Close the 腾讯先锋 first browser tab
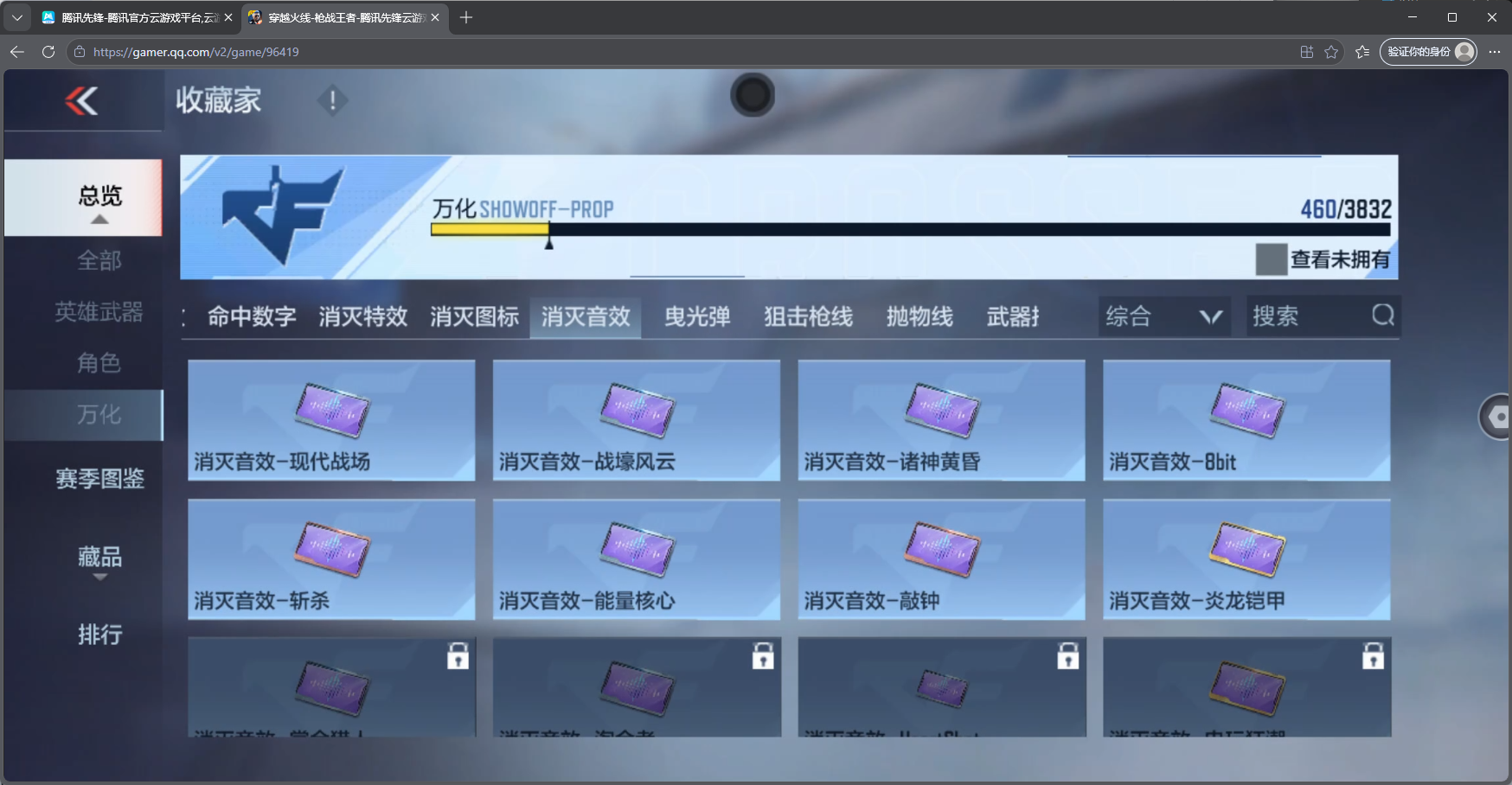Screen dimensions: 1512x785 228,17
